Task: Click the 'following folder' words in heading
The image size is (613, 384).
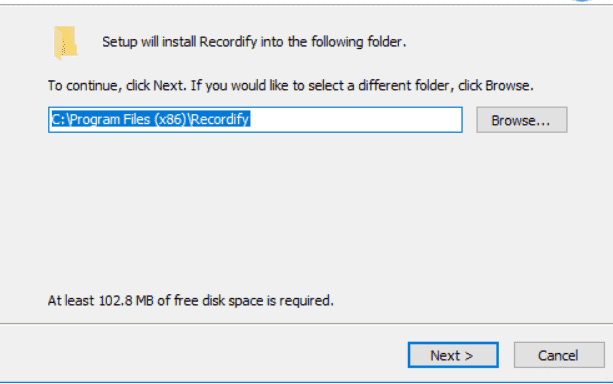Action: [x=357, y=42]
